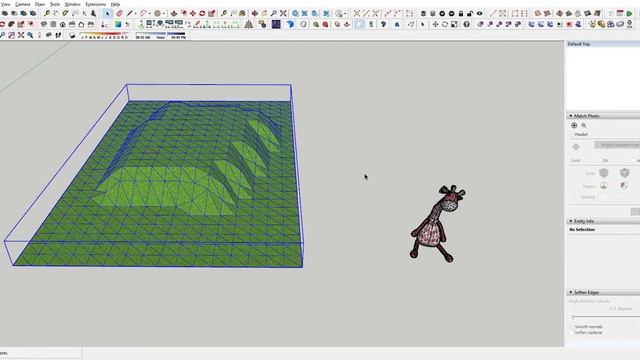This screenshot has height=360, width=640.
Task: Select the red four-arrow Move tool
Action: coord(193,13)
